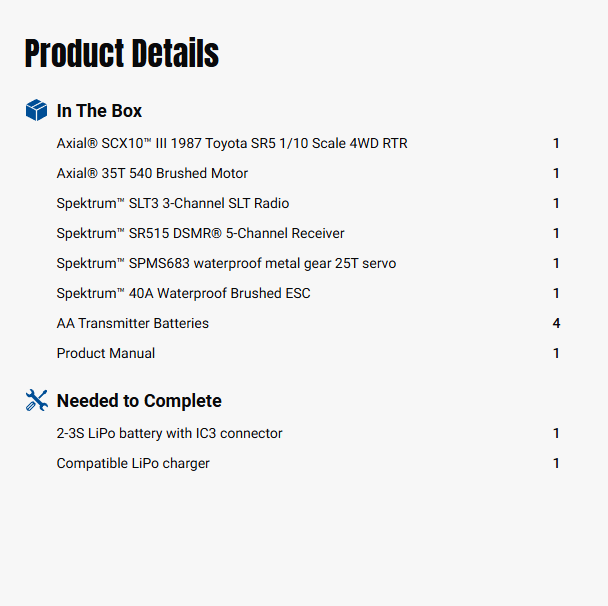
Task: Click the Axial SCX10 III Toyota SR5 item
Action: click(x=232, y=144)
